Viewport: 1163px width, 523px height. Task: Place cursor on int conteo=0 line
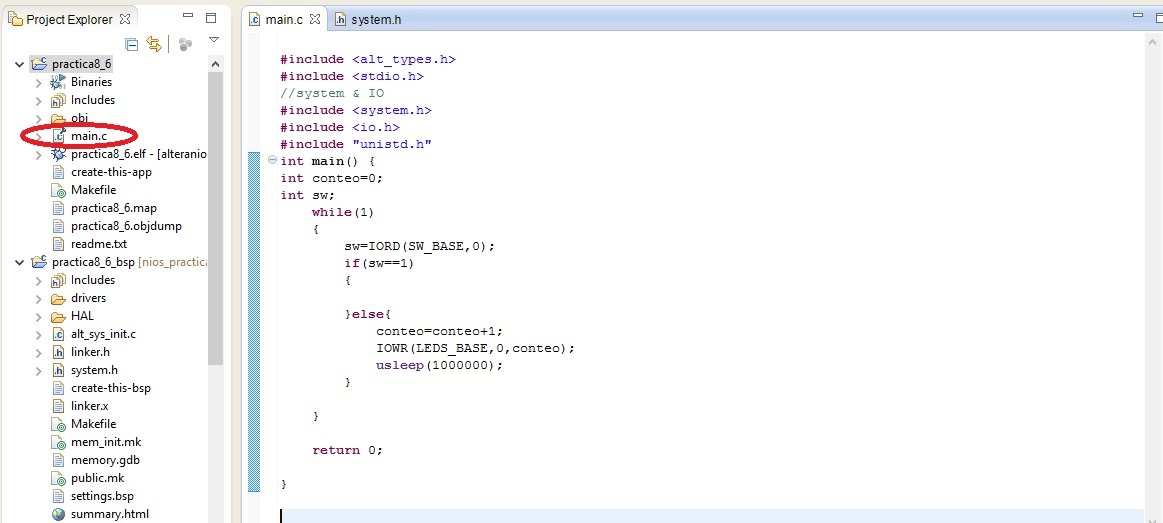pyautogui.click(x=331, y=178)
